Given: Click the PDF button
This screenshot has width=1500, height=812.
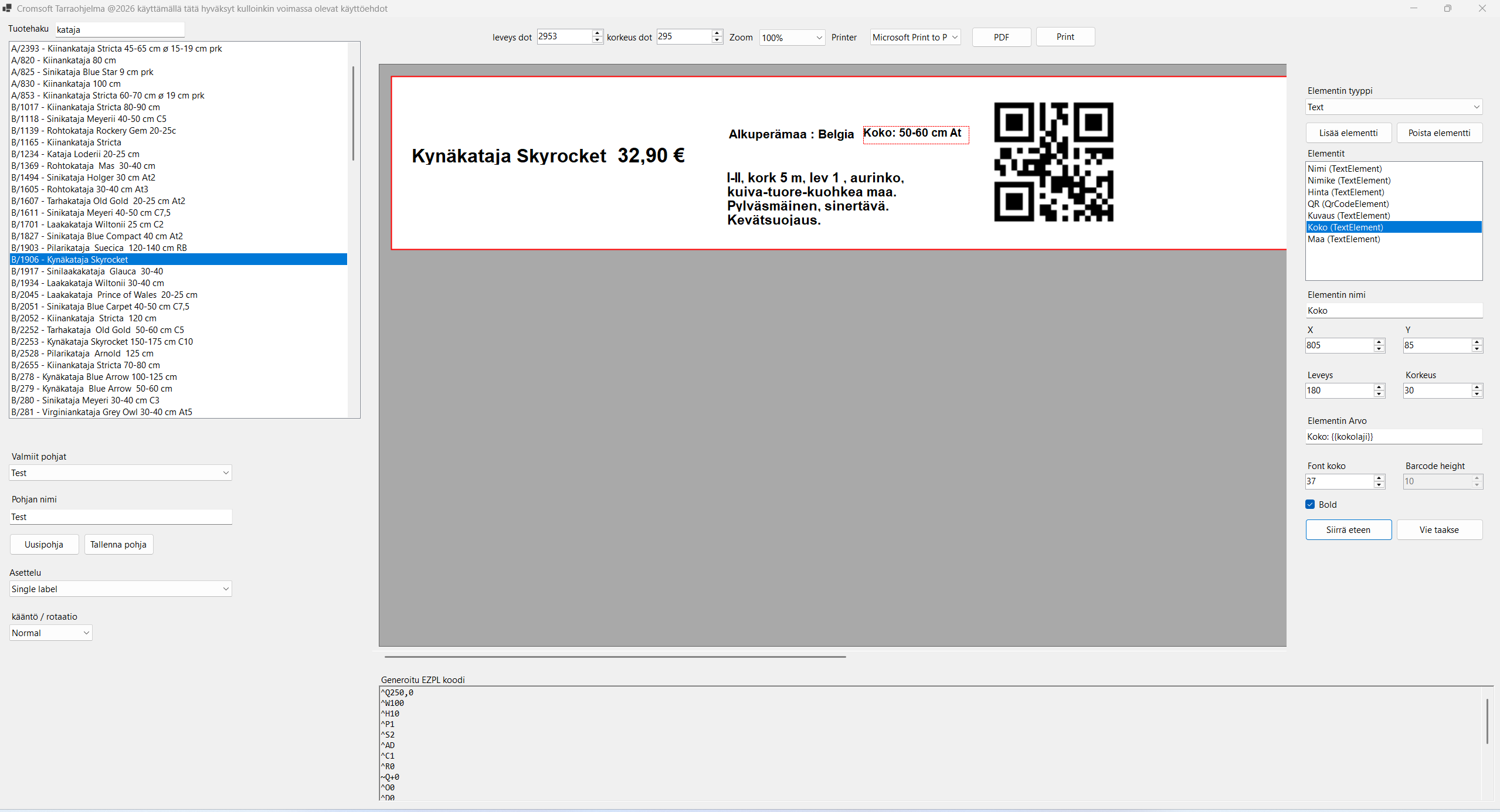Looking at the screenshot, I should click(1001, 38).
